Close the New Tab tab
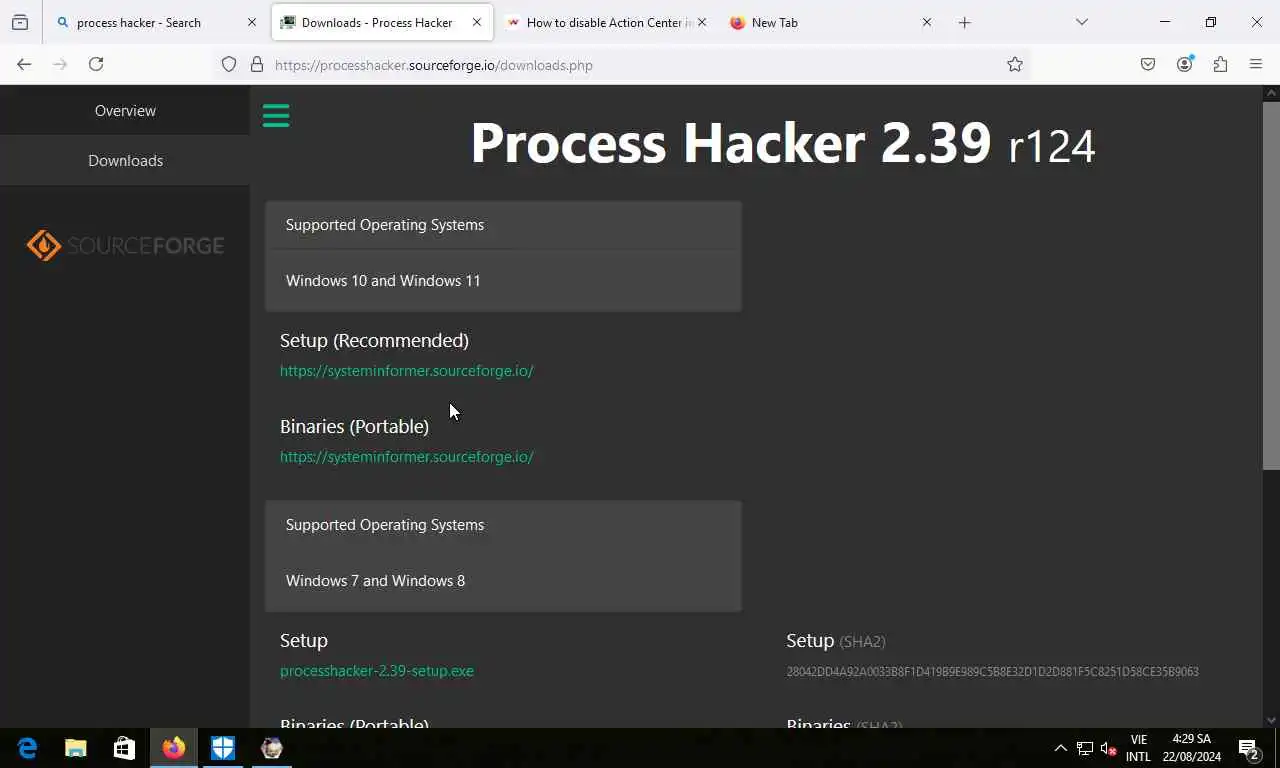The image size is (1280, 768). click(x=927, y=22)
